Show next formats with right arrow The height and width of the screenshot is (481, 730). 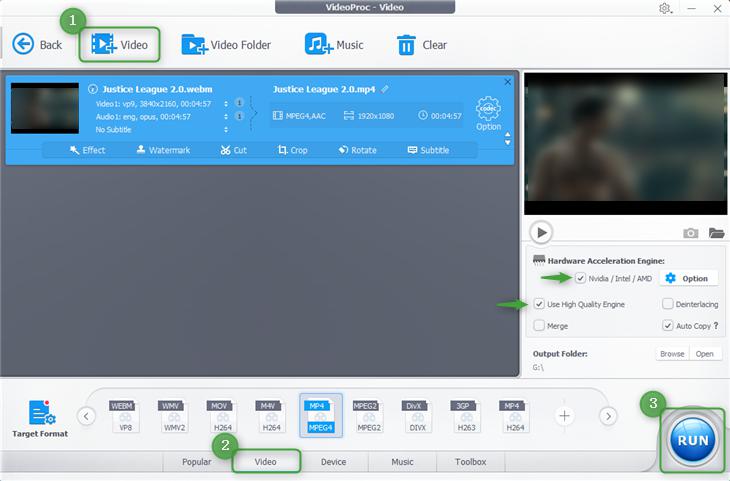(x=608, y=416)
